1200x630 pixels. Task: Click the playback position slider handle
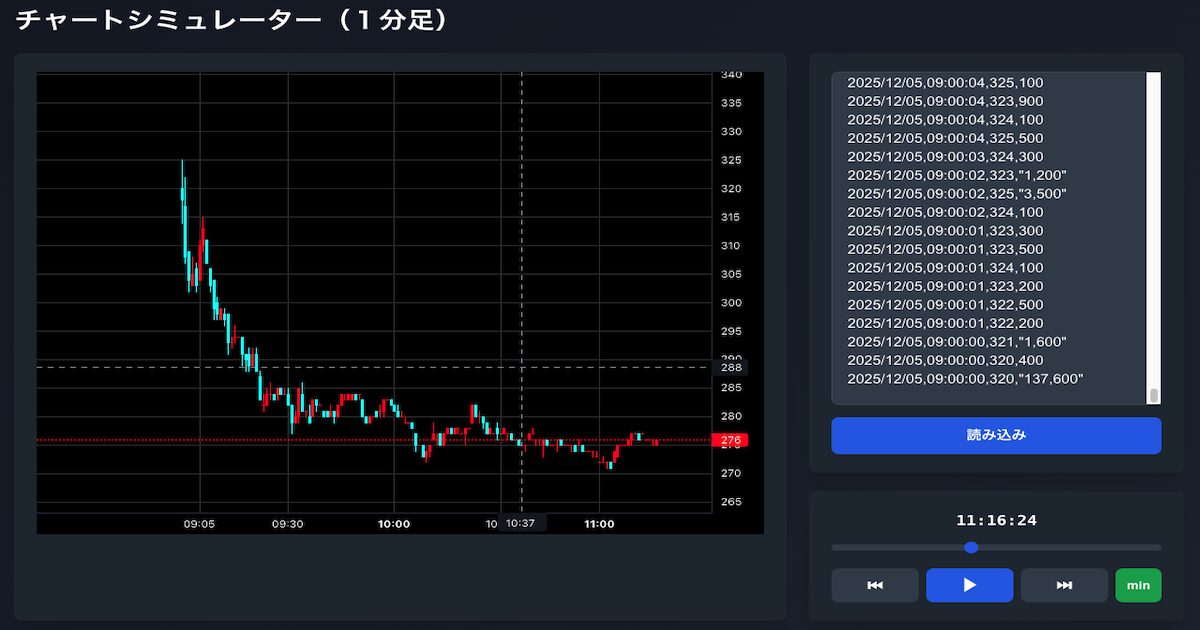tap(971, 547)
